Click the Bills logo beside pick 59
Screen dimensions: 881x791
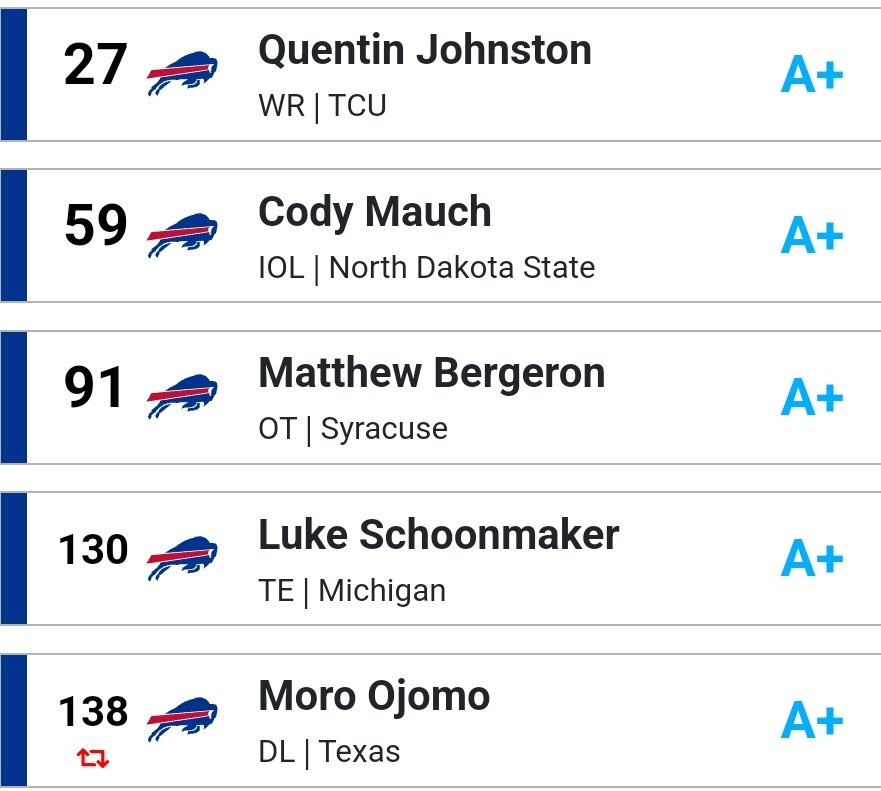[x=182, y=235]
